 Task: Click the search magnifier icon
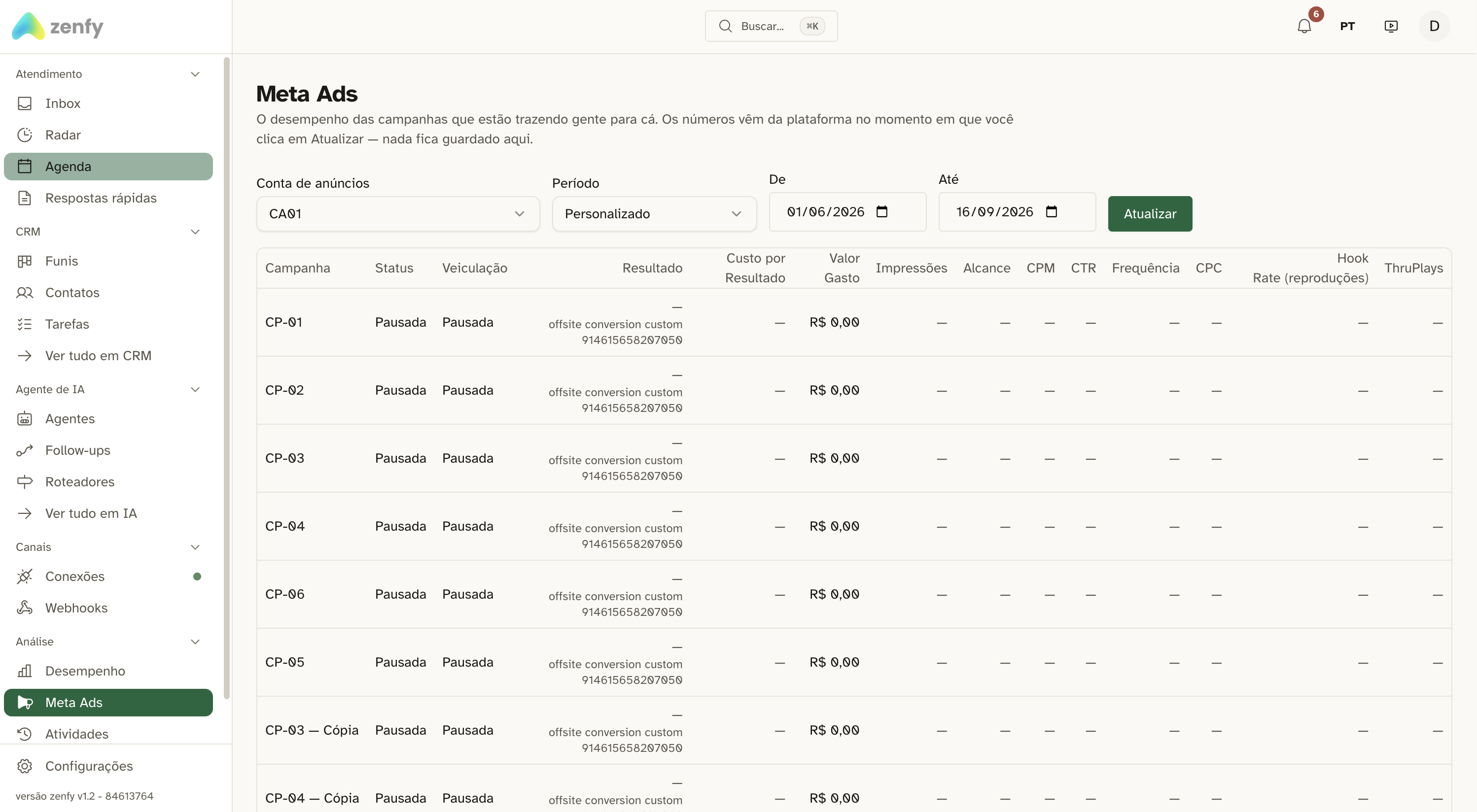725,26
